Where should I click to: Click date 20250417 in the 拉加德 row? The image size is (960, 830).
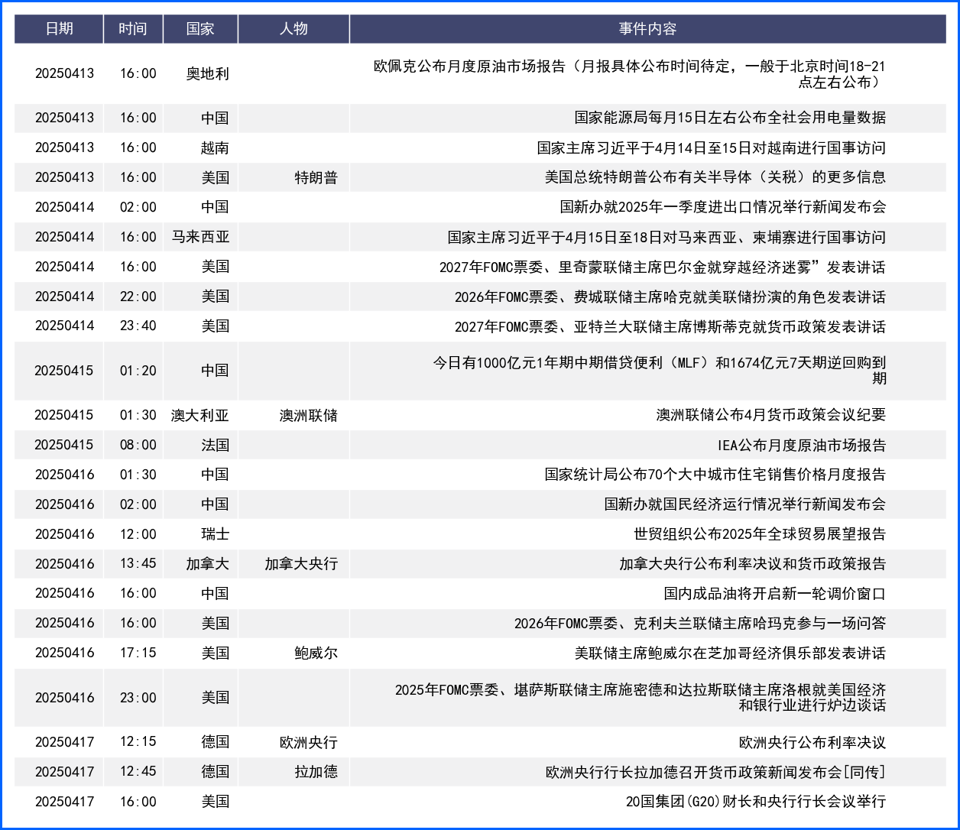click(64, 772)
